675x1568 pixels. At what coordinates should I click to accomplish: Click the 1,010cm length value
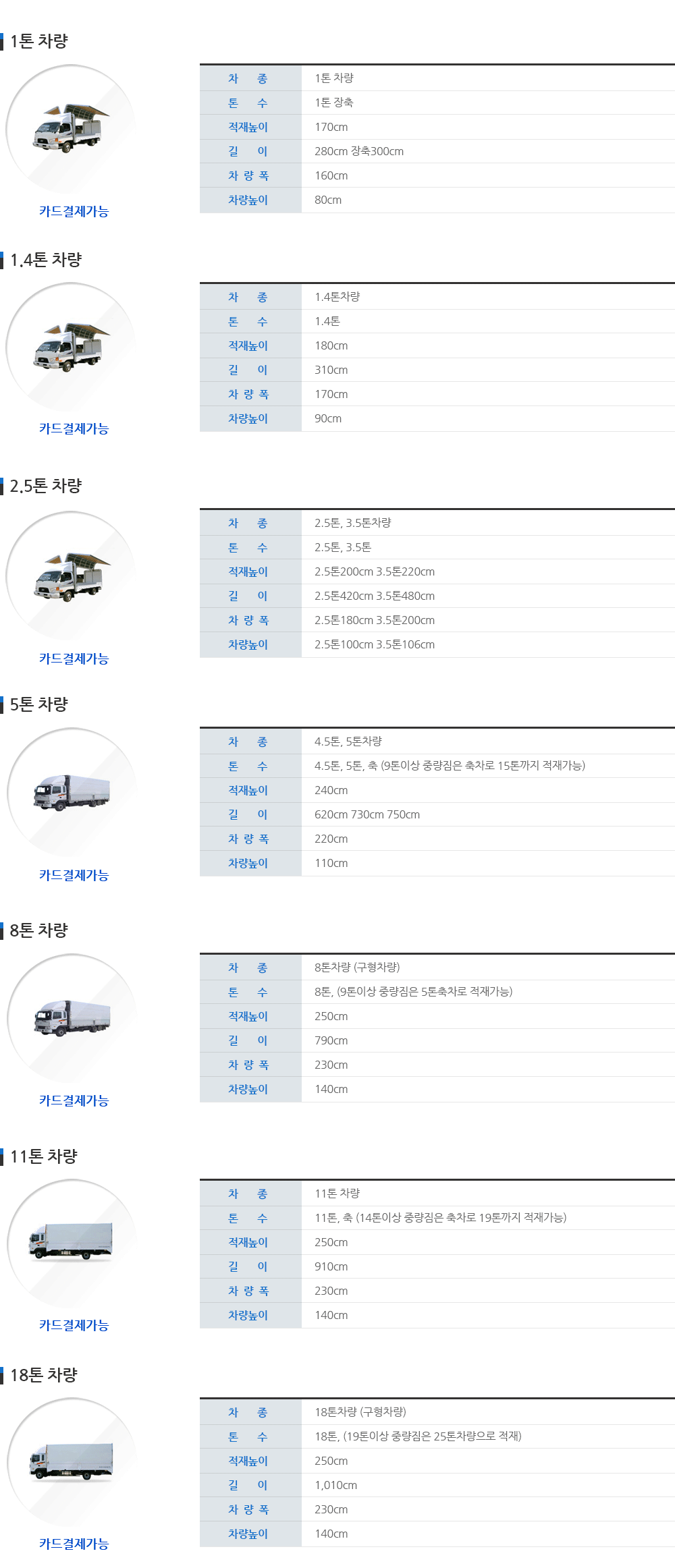coord(335,1485)
